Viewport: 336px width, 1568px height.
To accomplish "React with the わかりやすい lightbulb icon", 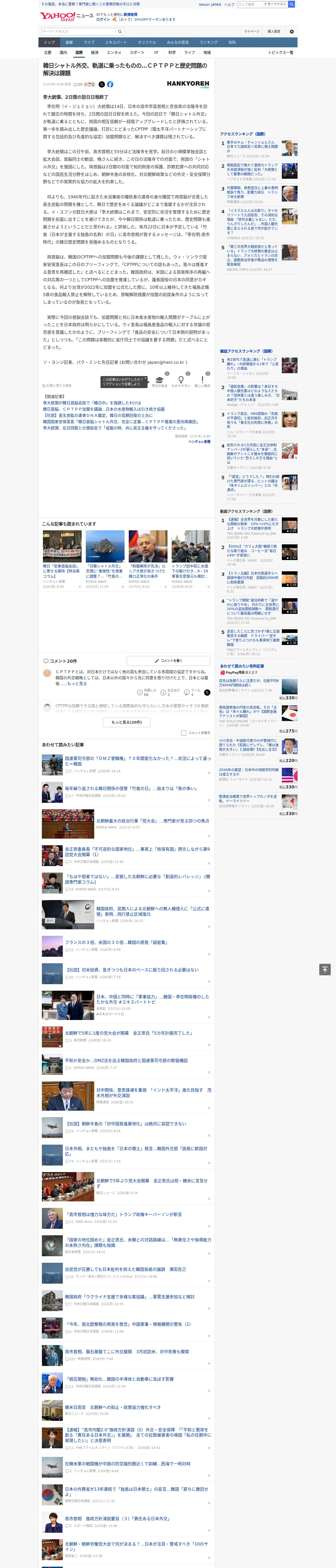I will point(181,380).
